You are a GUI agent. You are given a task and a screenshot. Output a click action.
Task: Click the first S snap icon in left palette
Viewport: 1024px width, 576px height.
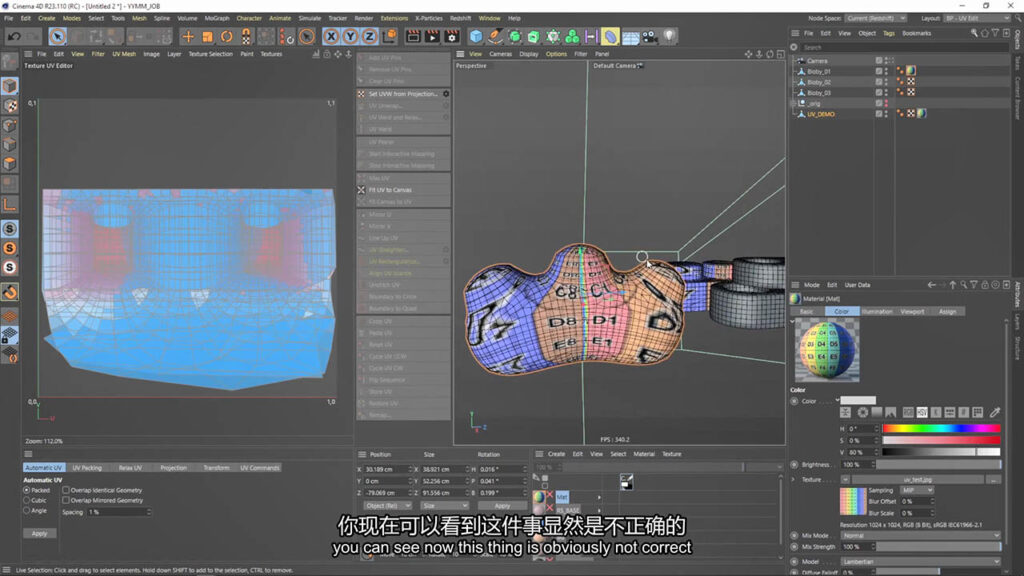(x=10, y=229)
